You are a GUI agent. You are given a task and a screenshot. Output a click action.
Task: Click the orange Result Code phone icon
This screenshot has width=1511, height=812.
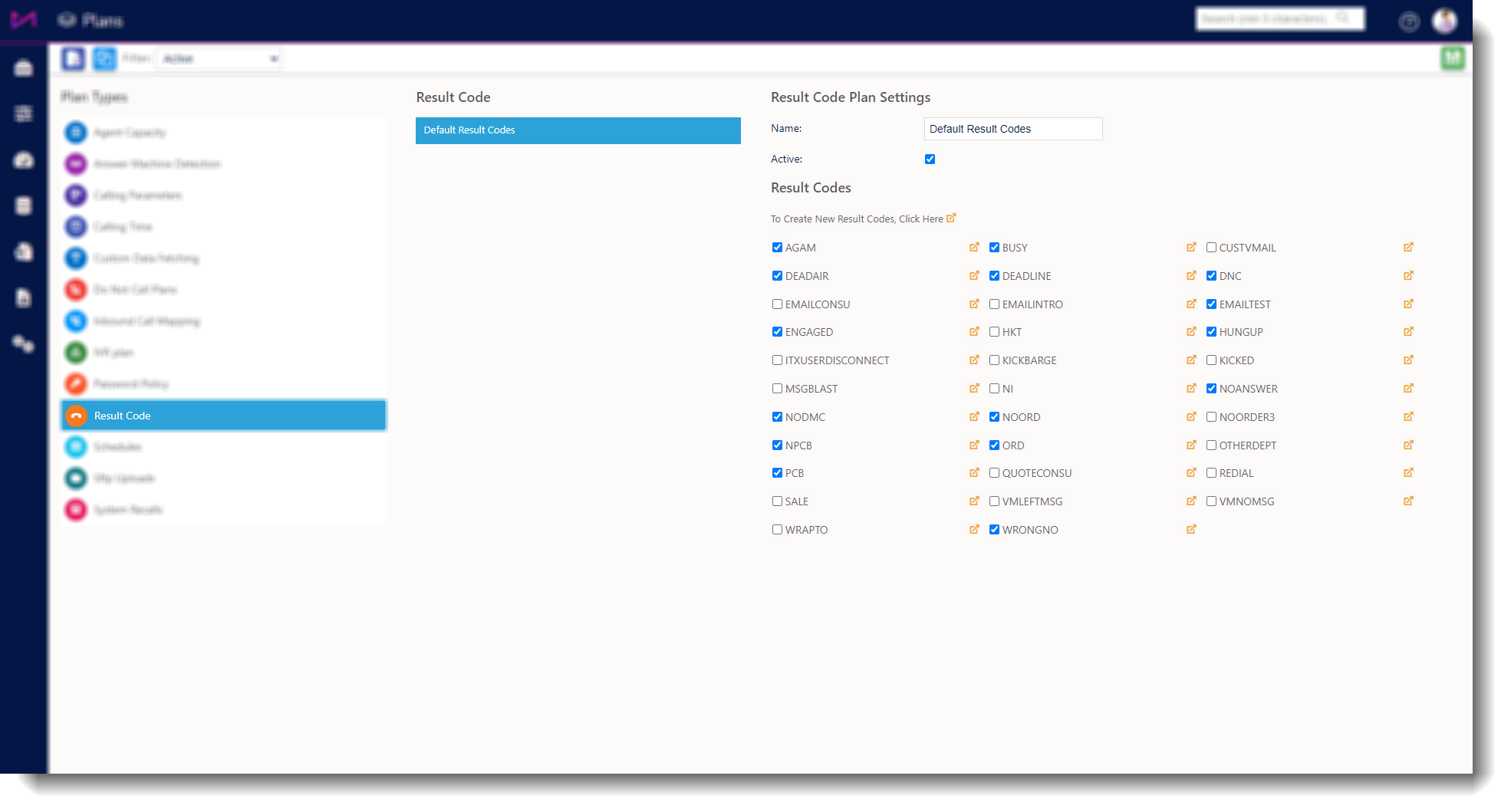point(76,416)
